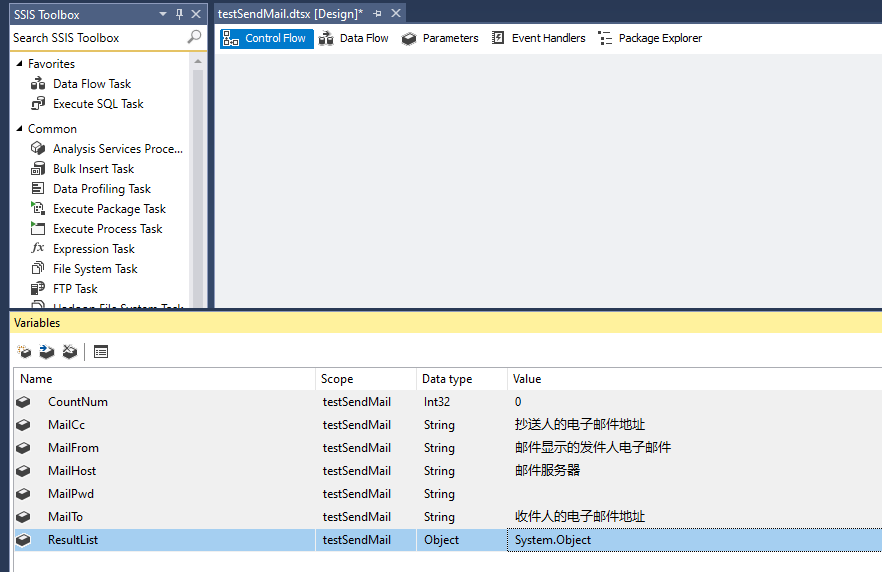Image resolution: width=882 pixels, height=572 pixels.
Task: Click the MailTo value 收件人的电子邮件地址
Action: pos(580,516)
